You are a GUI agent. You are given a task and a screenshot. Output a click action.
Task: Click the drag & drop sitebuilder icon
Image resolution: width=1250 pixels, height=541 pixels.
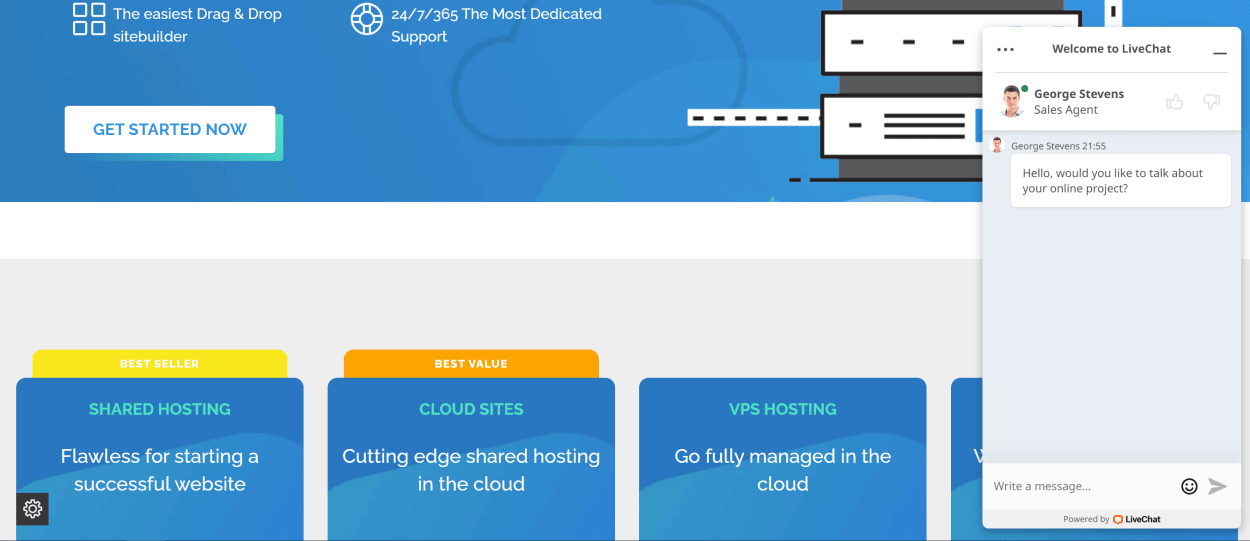coord(89,19)
